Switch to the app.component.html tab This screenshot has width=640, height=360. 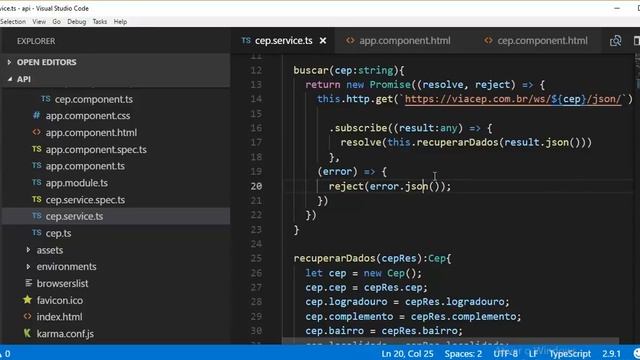coord(404,41)
